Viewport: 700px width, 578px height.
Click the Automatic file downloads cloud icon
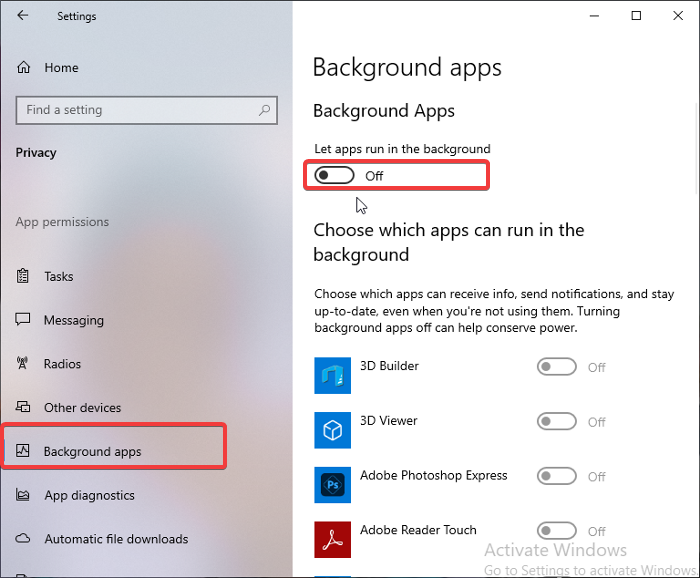click(x=23, y=538)
